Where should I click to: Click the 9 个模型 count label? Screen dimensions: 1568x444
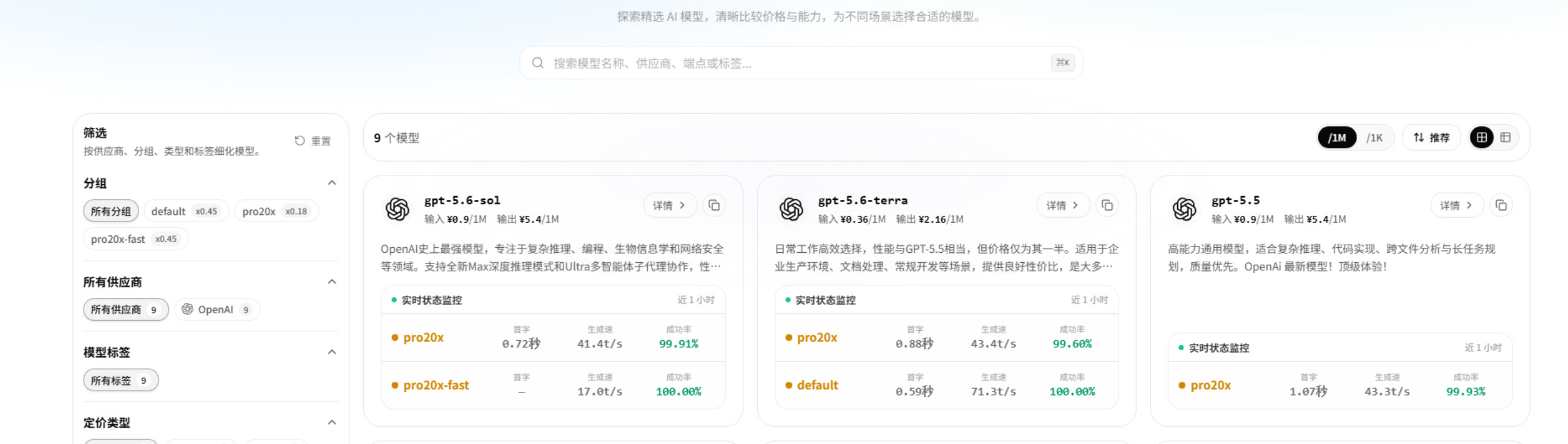click(397, 138)
